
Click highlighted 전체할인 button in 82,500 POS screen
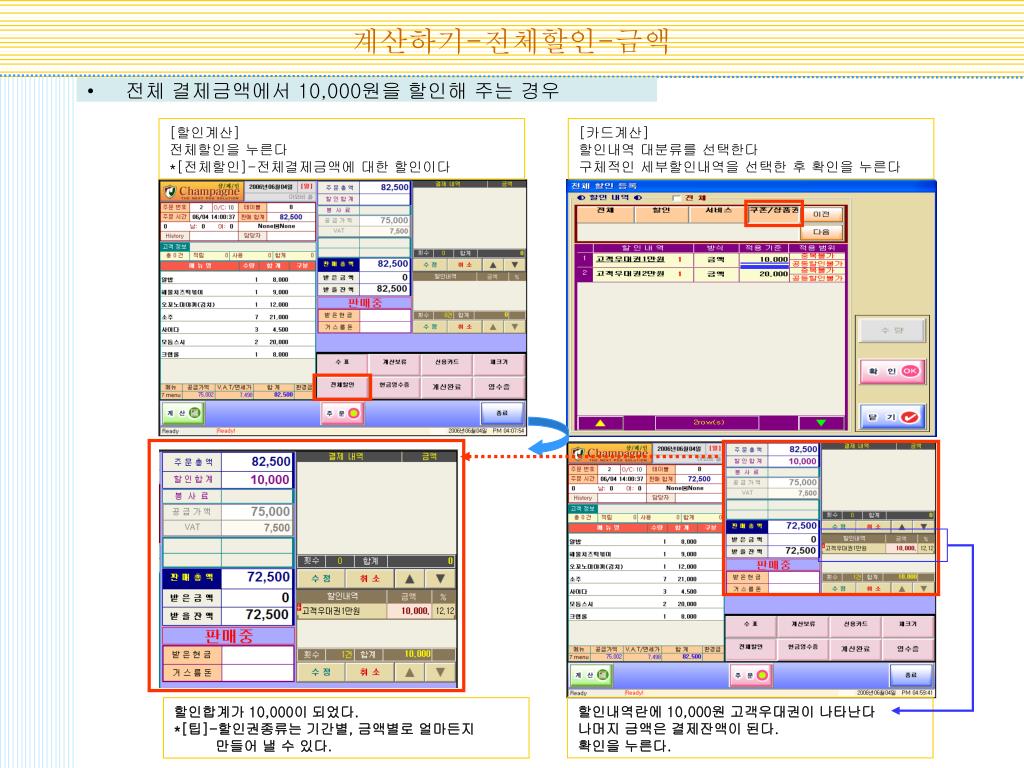342,386
